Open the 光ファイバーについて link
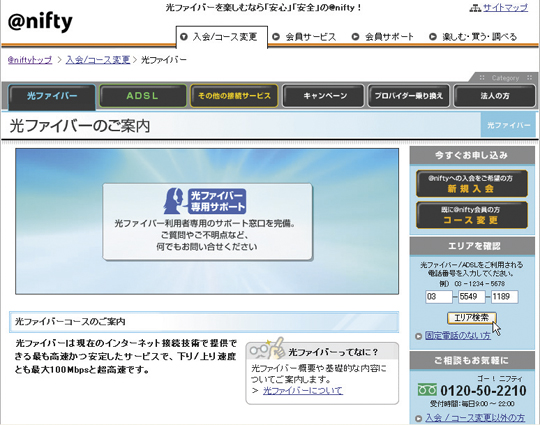 303,391
